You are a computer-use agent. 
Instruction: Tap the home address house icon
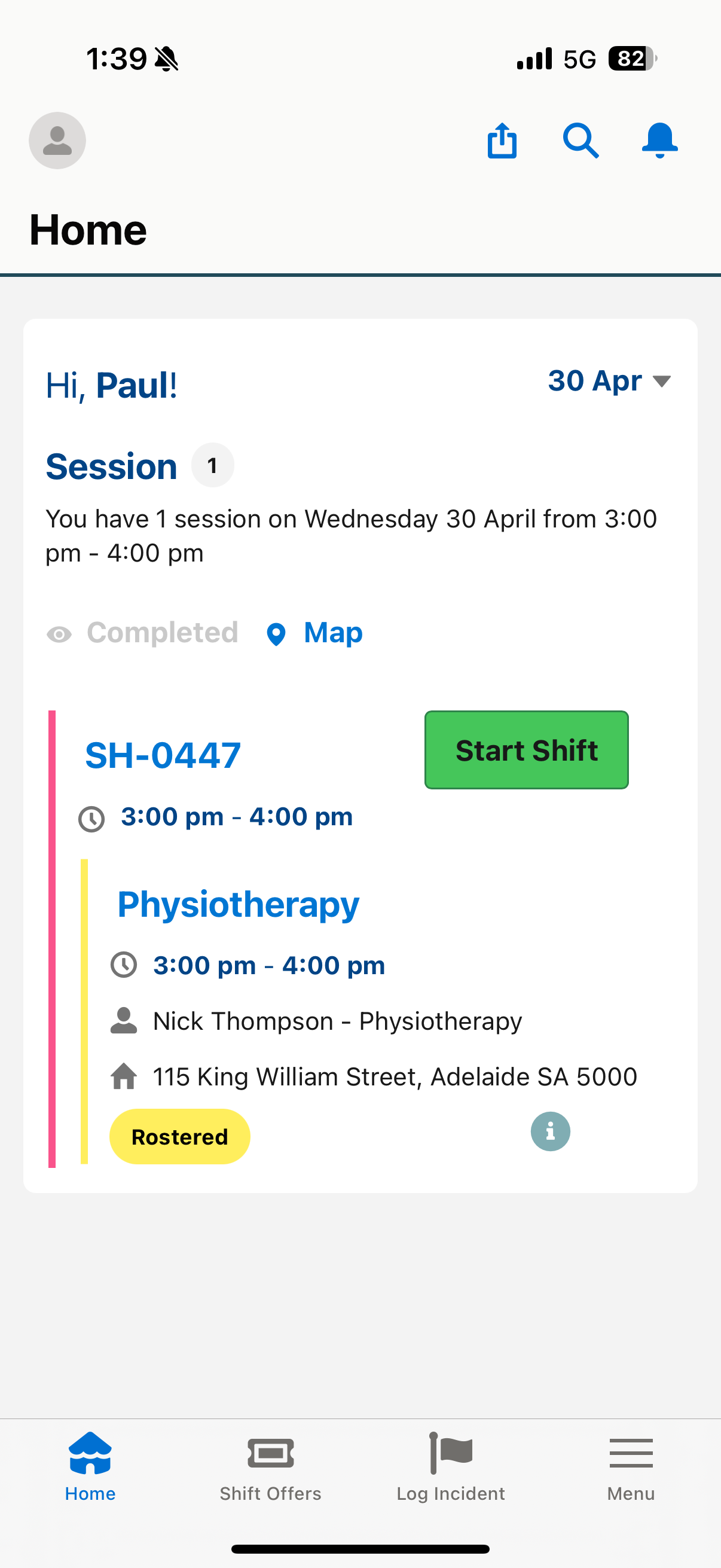(124, 1076)
